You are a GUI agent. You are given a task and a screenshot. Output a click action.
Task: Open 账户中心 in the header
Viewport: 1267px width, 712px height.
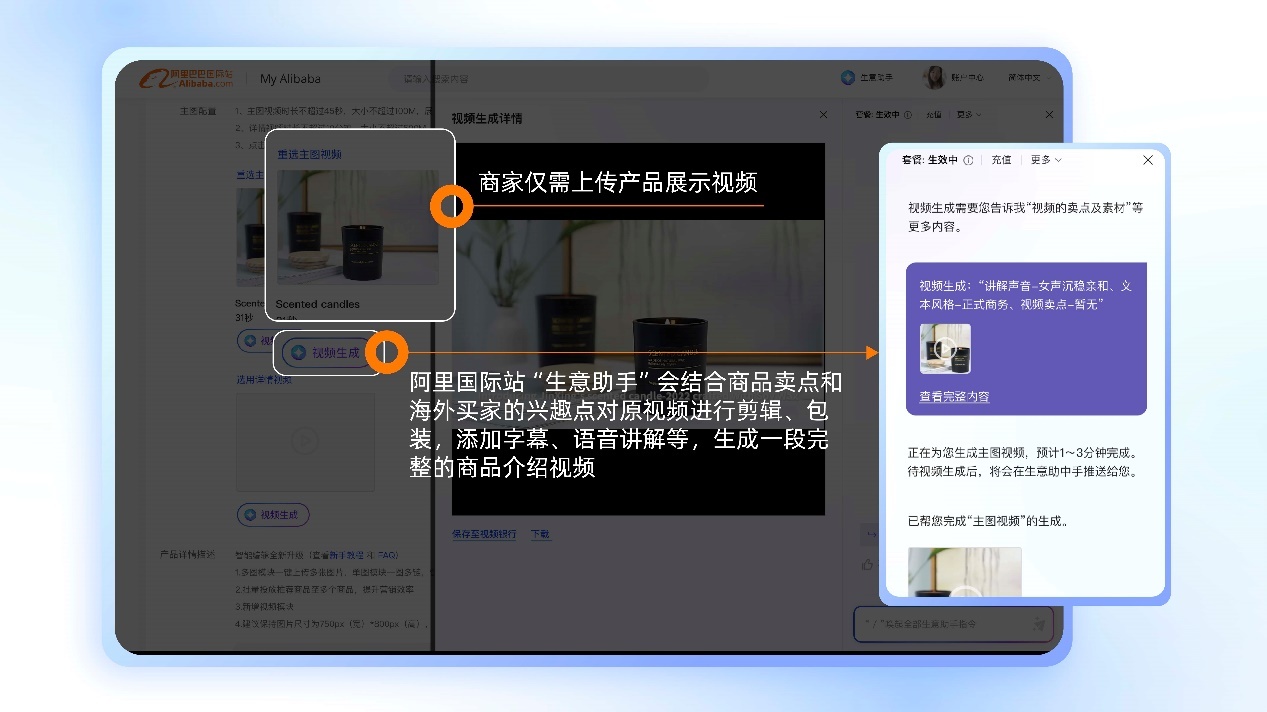[966, 78]
